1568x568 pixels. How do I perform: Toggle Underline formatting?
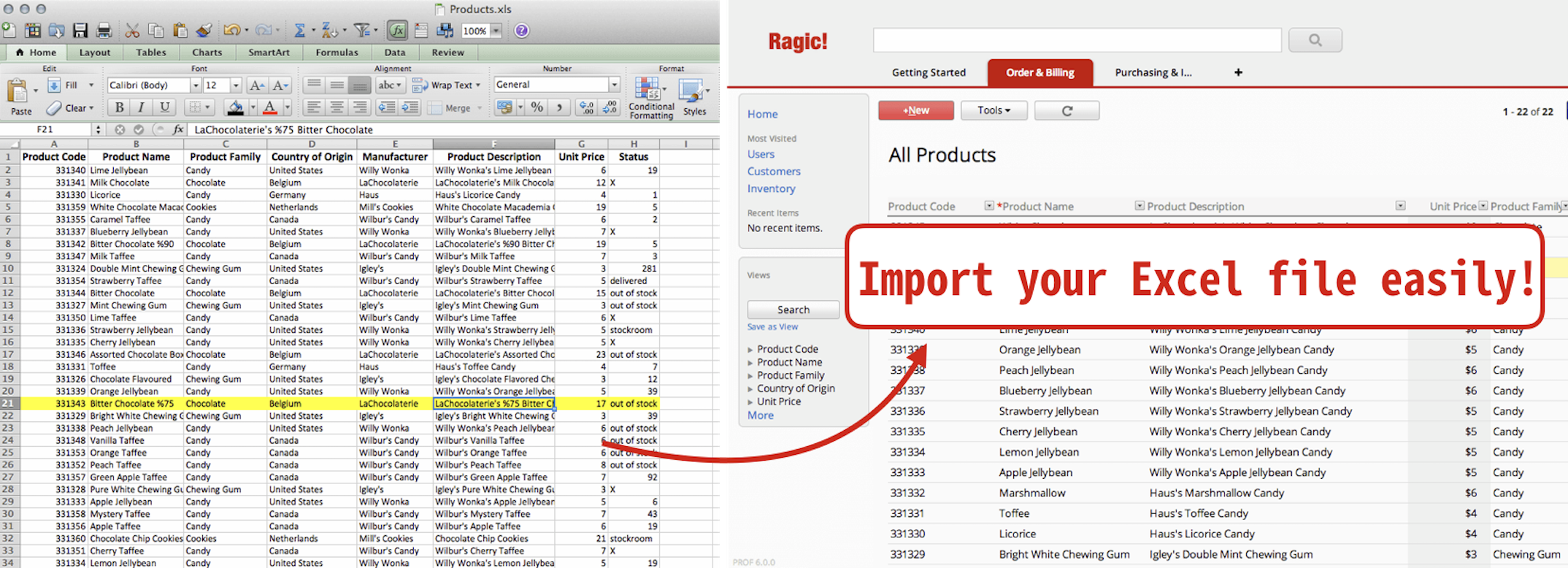[164, 107]
